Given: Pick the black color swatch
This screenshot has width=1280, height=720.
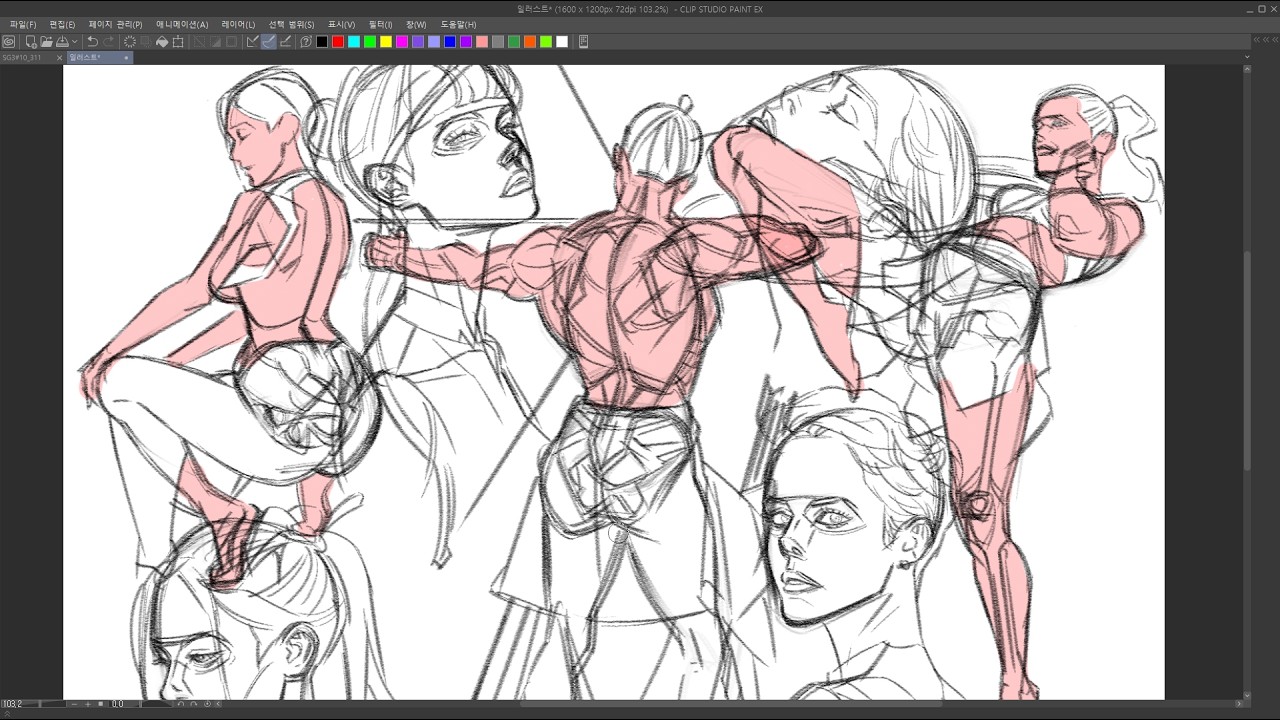Looking at the screenshot, I should [x=322, y=41].
